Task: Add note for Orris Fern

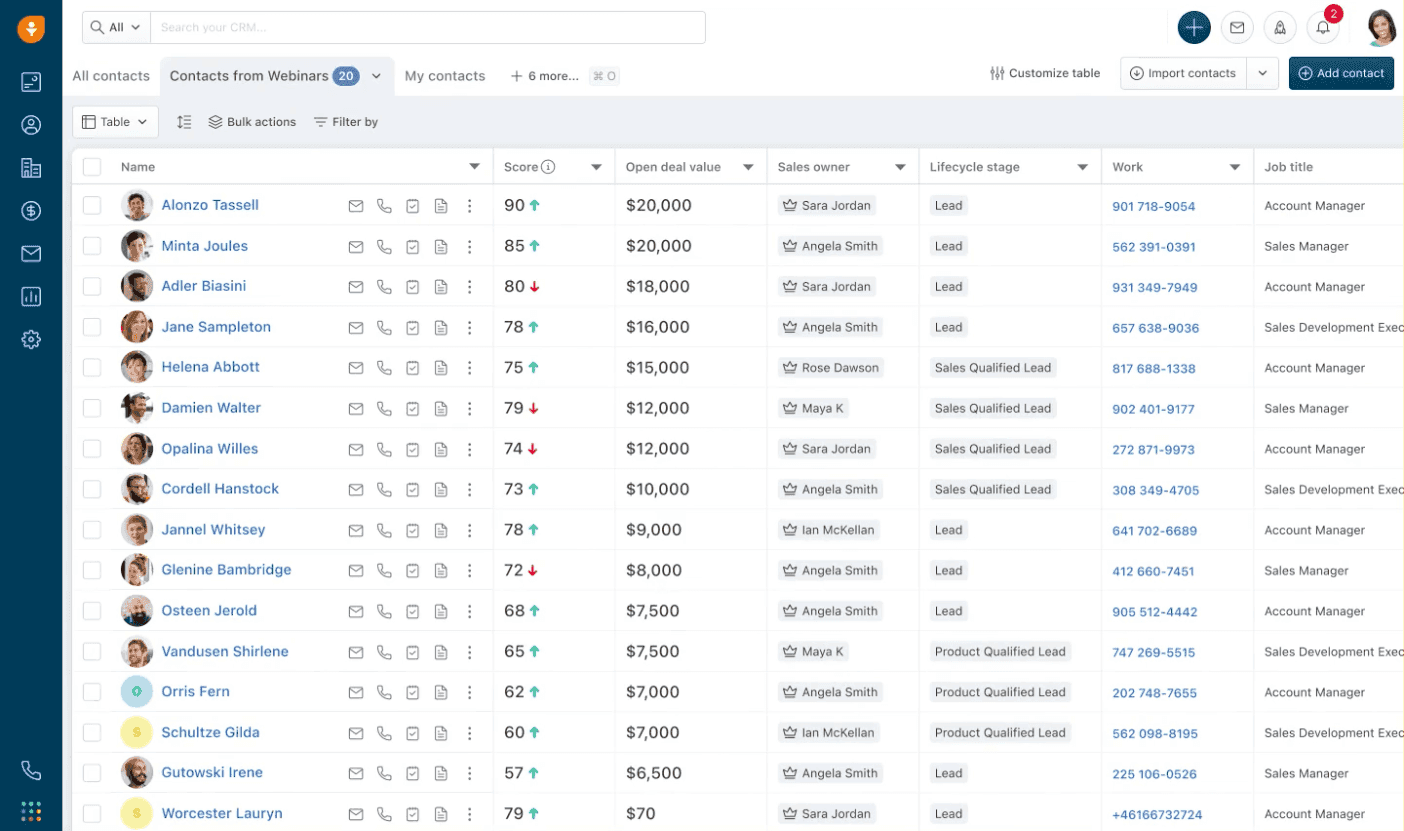Action: 441,692
